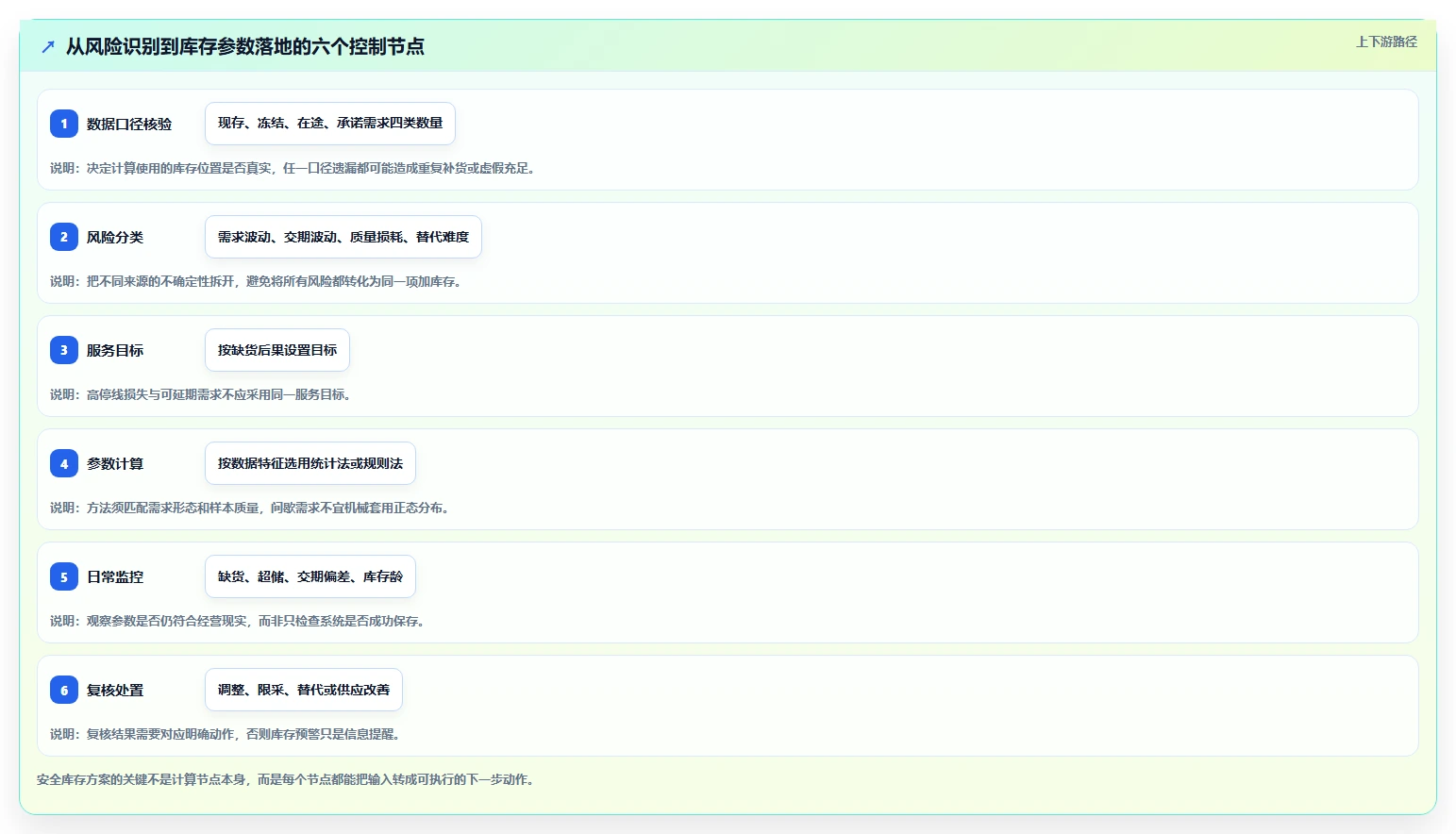The height and width of the screenshot is (834, 1456).
Task: Click the 风险分类 node title
Action: click(x=115, y=237)
